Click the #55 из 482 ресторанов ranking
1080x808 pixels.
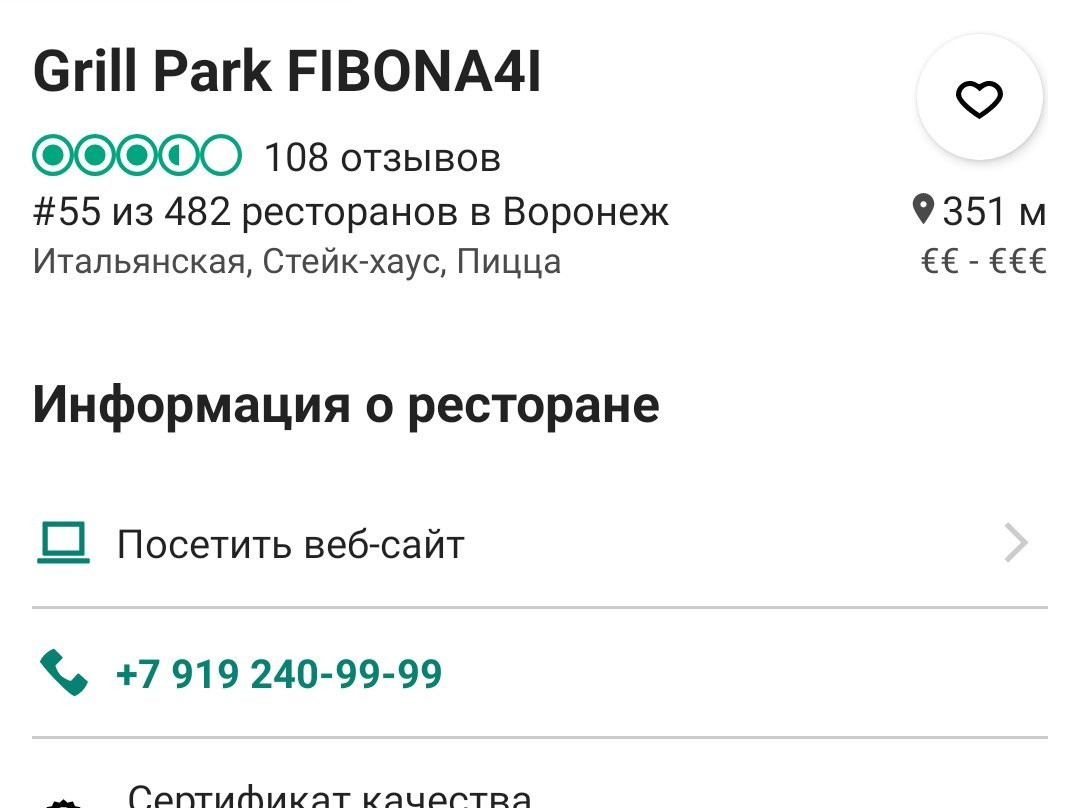(x=351, y=212)
